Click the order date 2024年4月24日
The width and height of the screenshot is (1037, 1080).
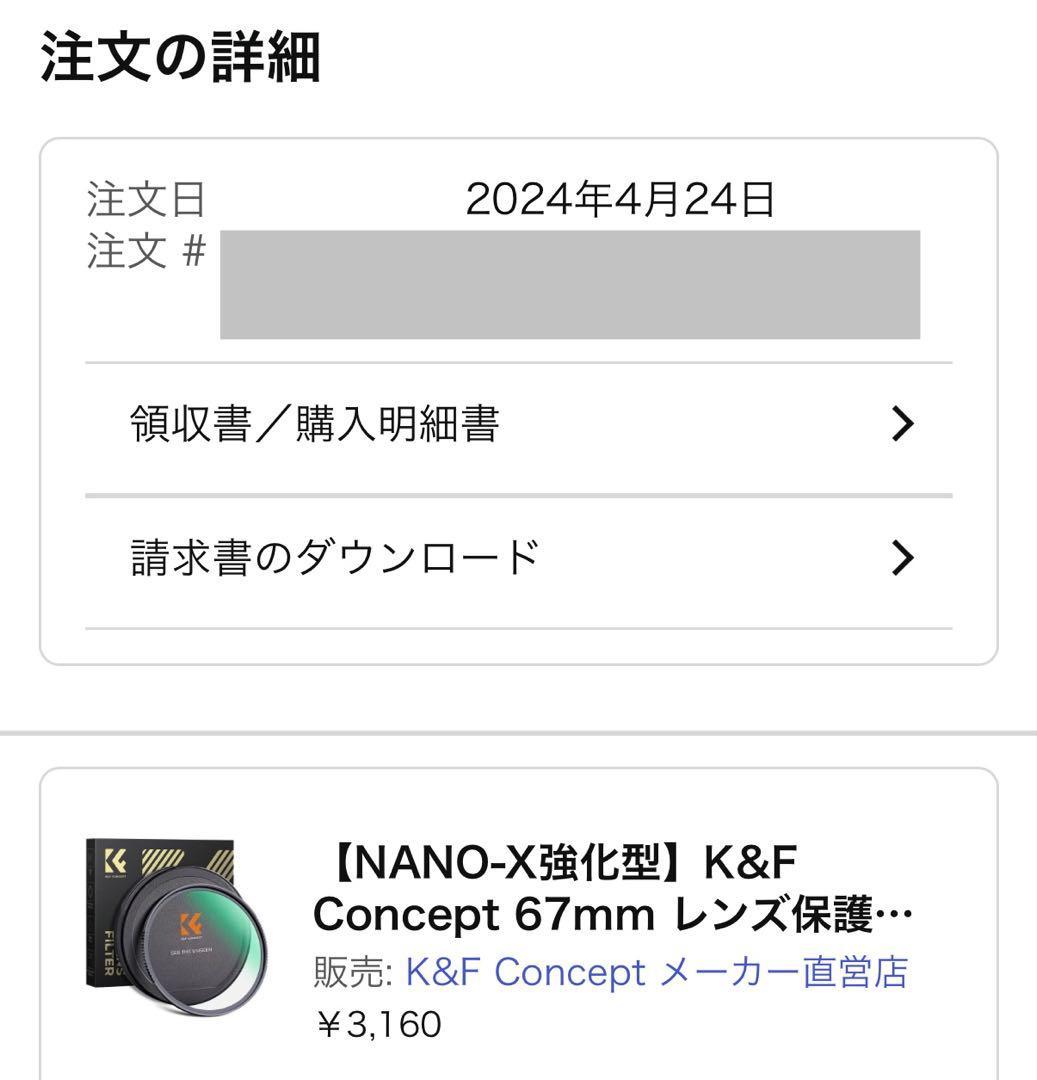[620, 201]
